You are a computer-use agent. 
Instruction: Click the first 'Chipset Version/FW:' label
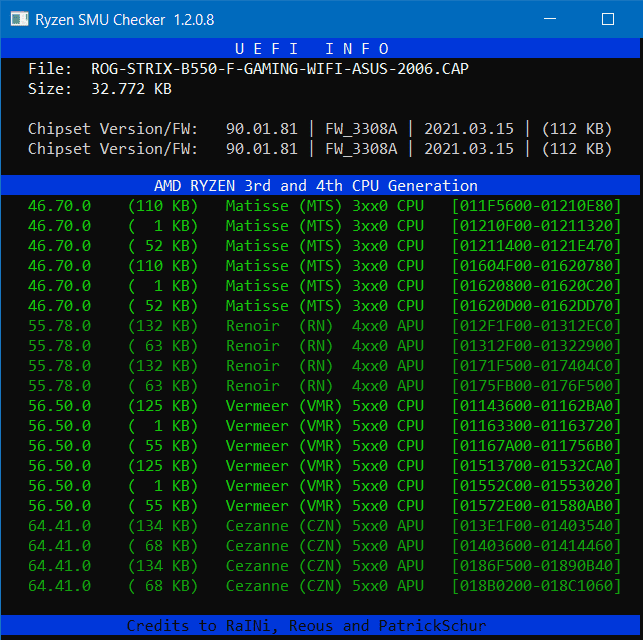point(113,129)
